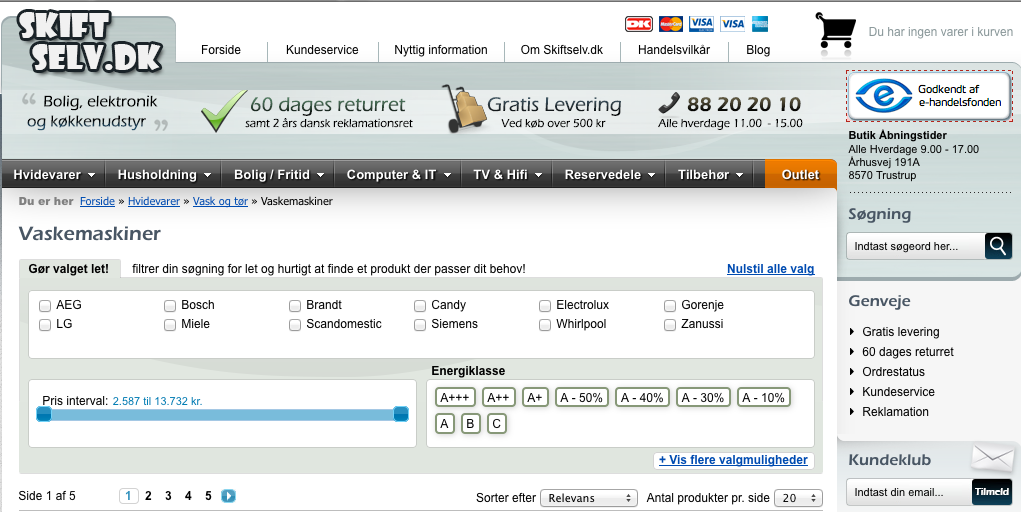Click the American Express card icon
This screenshot has width=1021, height=512.
tap(759, 24)
